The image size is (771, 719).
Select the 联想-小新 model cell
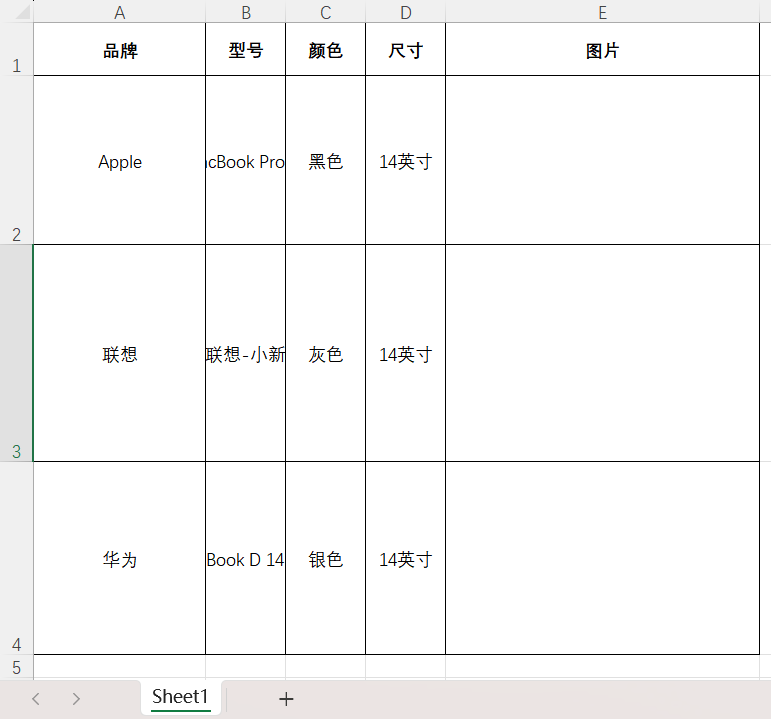click(x=245, y=353)
